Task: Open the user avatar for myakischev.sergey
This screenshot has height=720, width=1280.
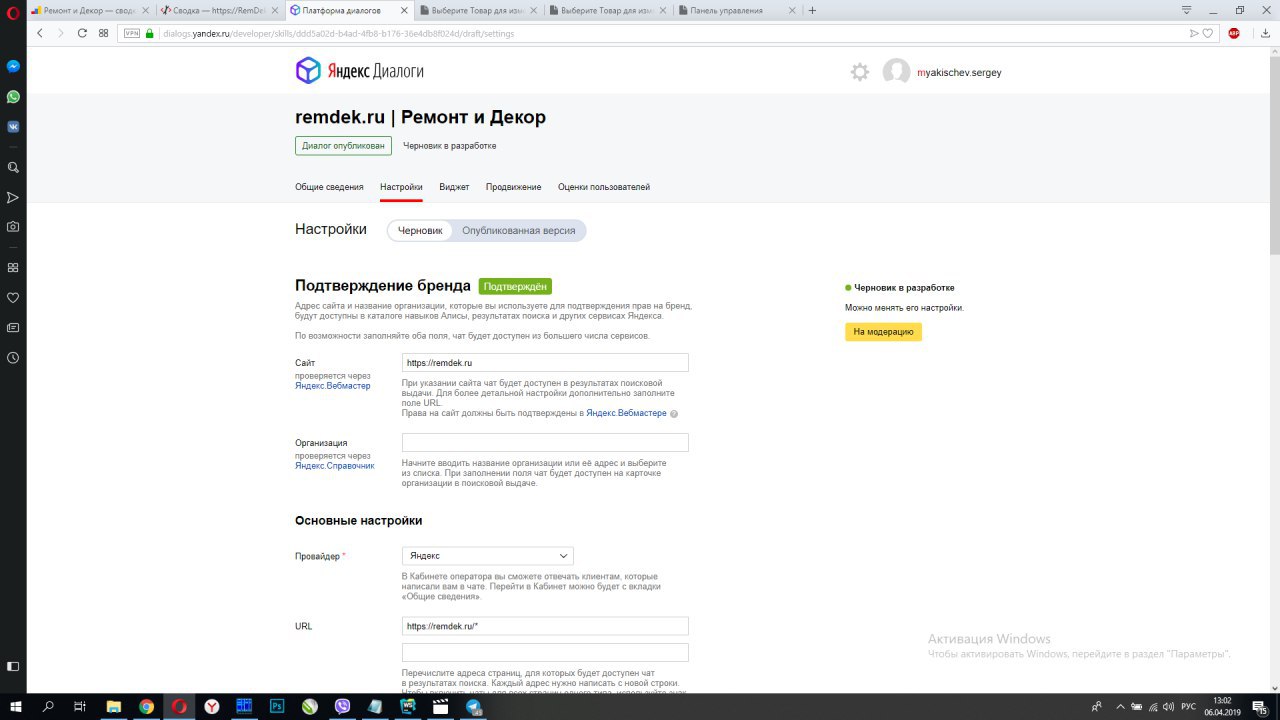Action: [896, 72]
